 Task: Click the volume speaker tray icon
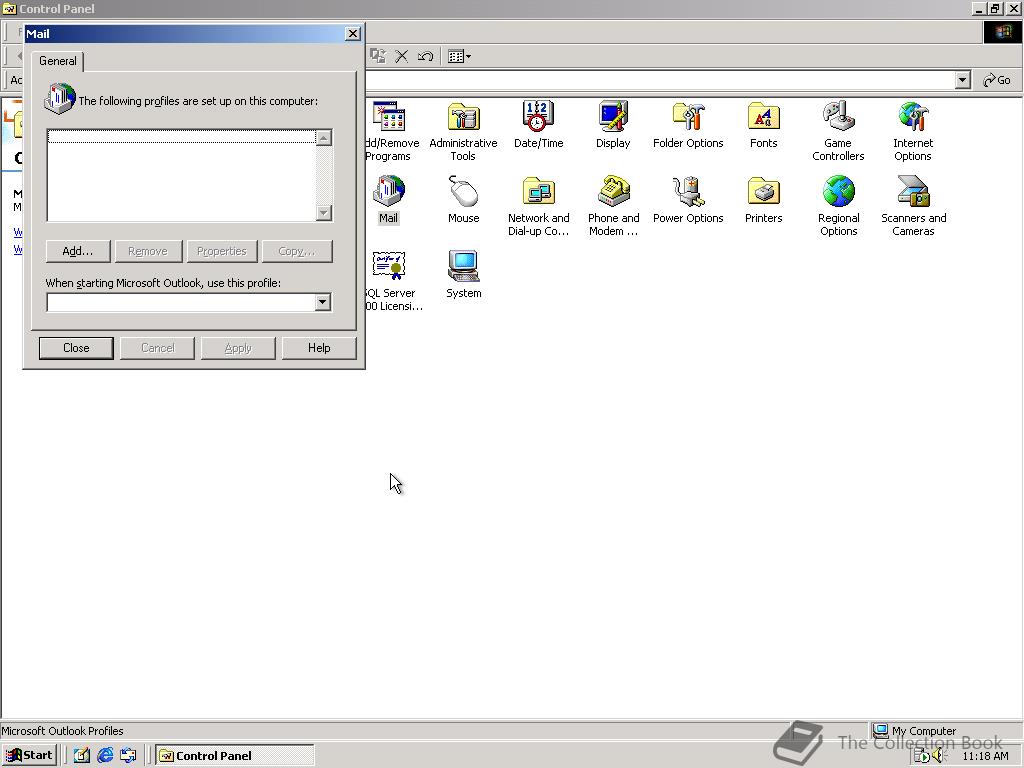[940, 756]
